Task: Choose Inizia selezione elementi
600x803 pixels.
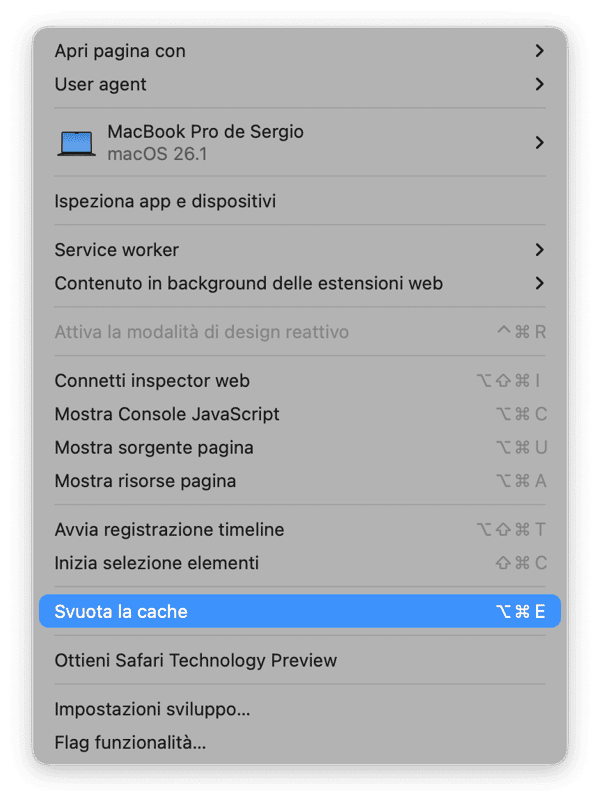Action: pyautogui.click(x=156, y=563)
